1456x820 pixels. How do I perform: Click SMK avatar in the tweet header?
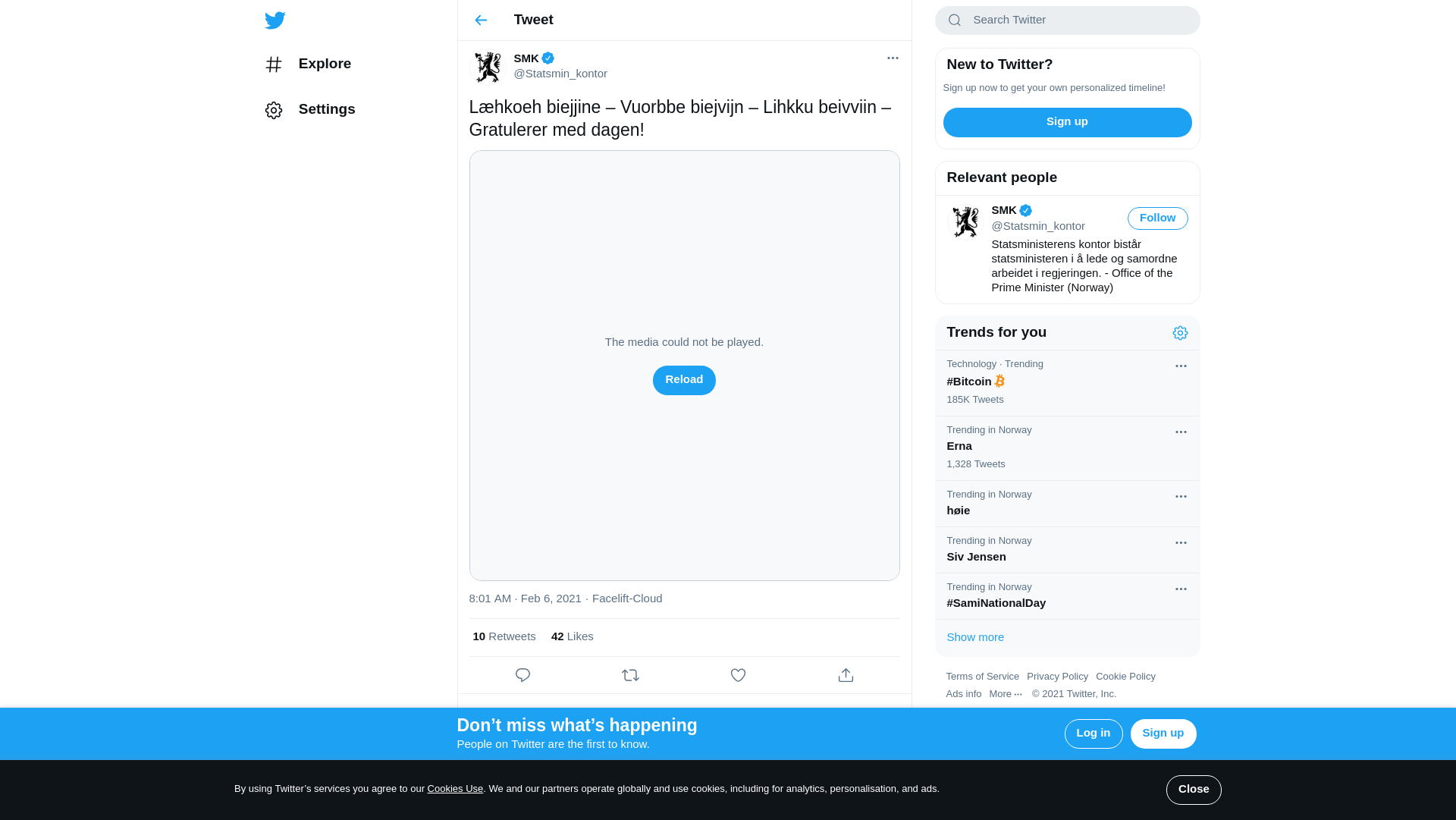487,67
